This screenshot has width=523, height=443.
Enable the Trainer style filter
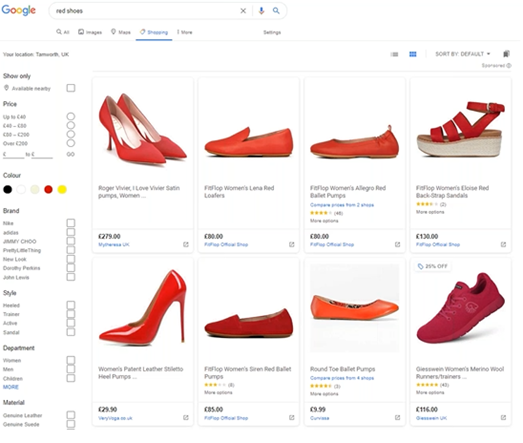(71, 314)
